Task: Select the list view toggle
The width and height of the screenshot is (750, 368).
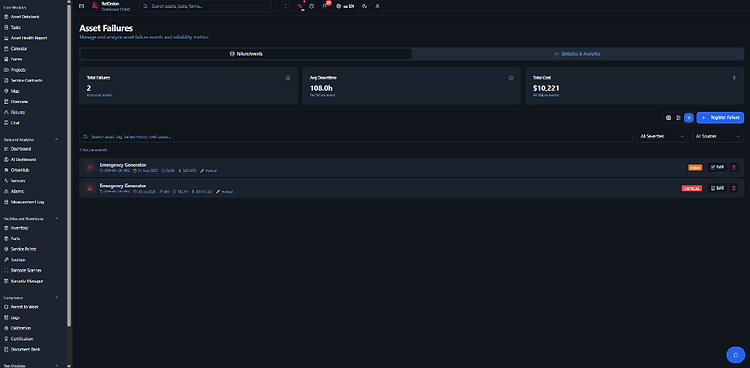Action: (689, 117)
